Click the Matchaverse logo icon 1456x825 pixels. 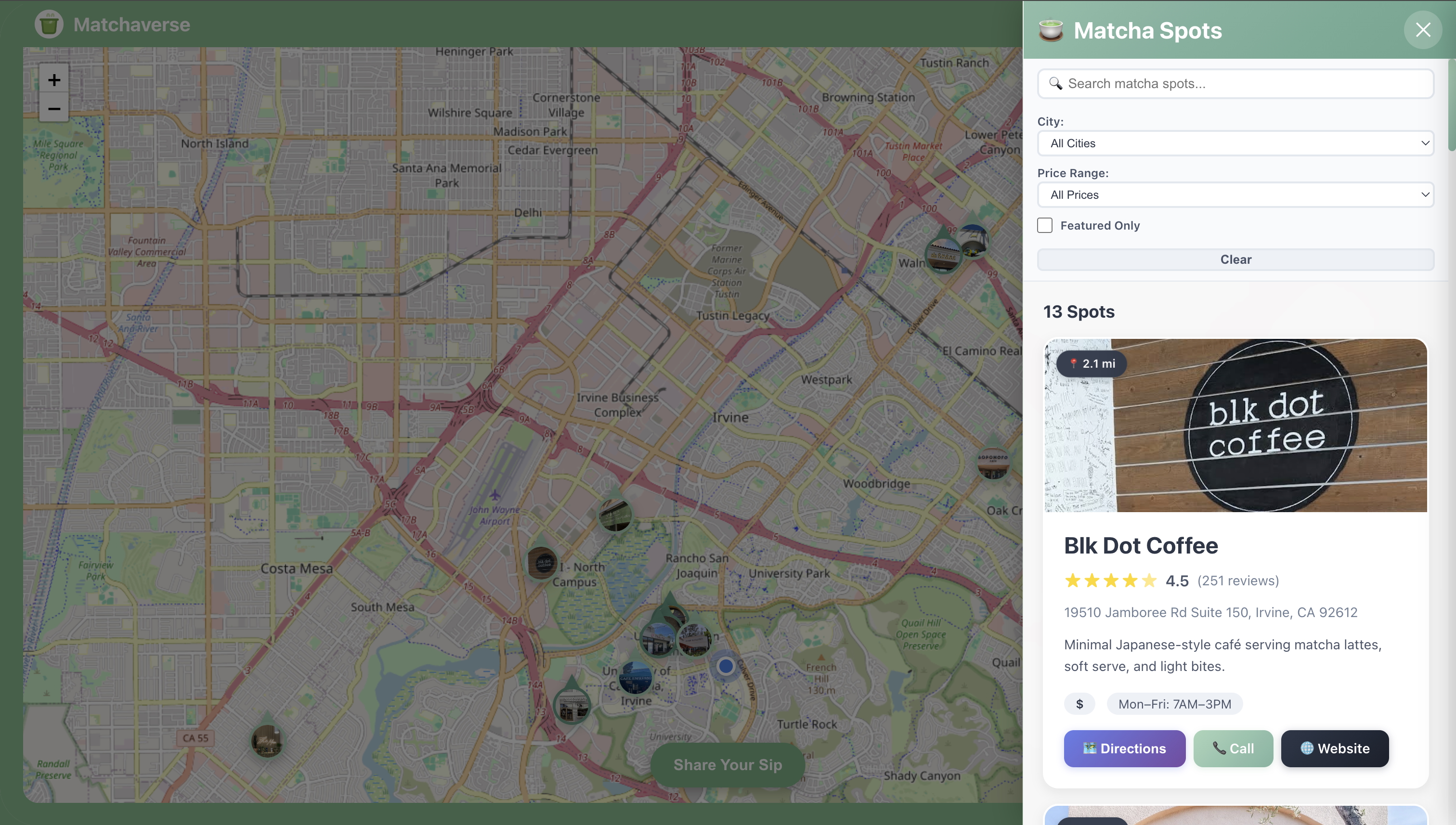pos(49,25)
